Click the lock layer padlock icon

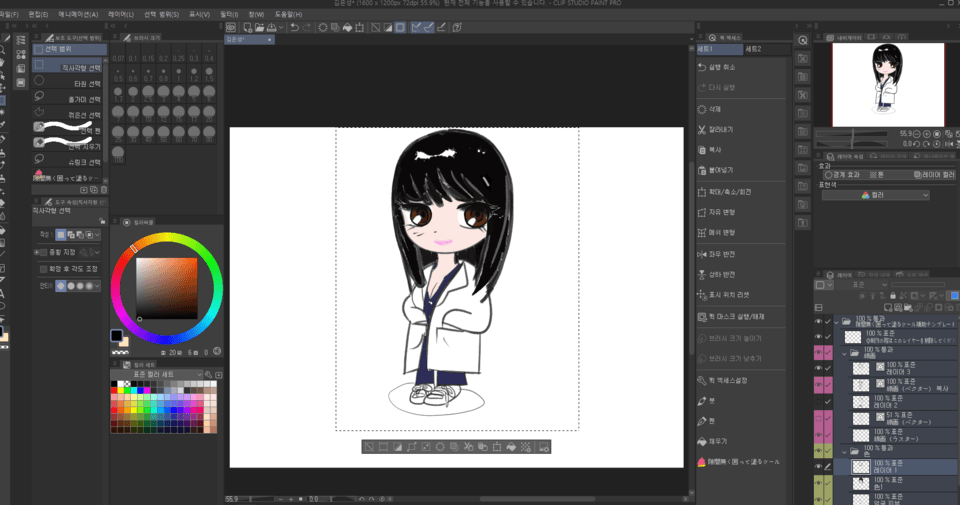(893, 296)
